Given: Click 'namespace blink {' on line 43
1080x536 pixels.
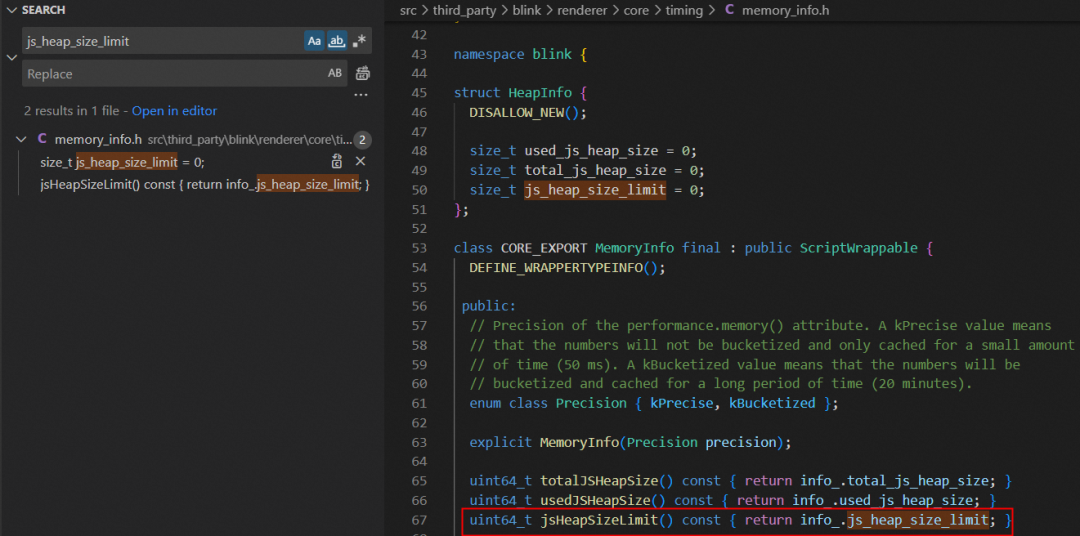Looking at the screenshot, I should [520, 54].
